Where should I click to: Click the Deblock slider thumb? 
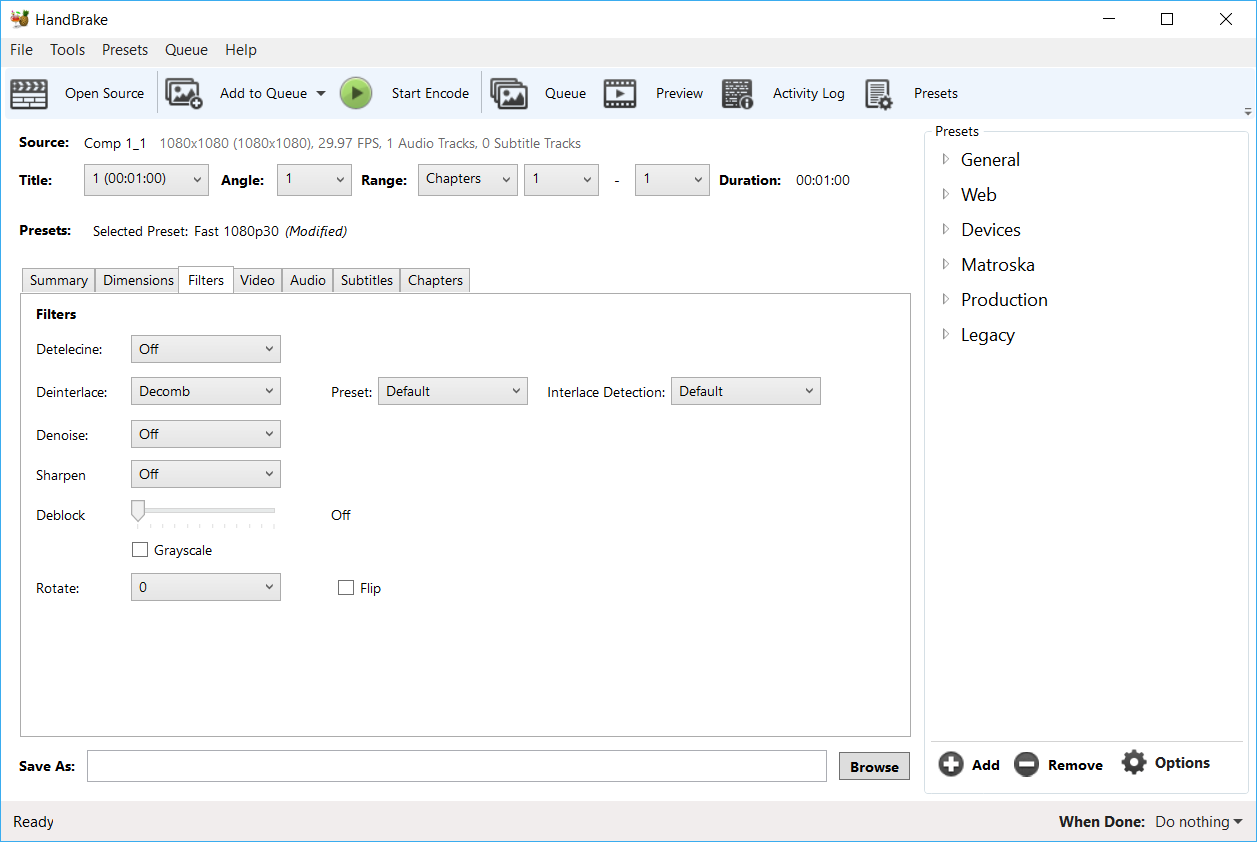(138, 511)
